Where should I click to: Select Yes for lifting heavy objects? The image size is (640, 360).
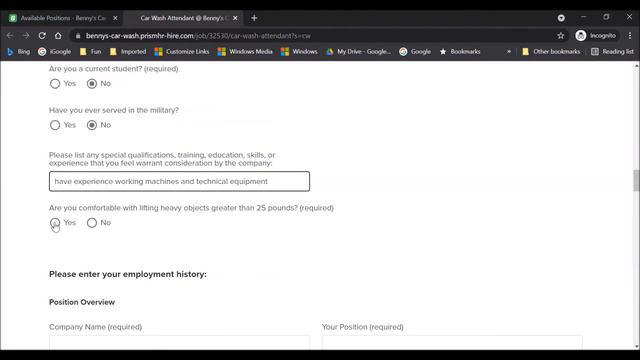[x=55, y=223]
